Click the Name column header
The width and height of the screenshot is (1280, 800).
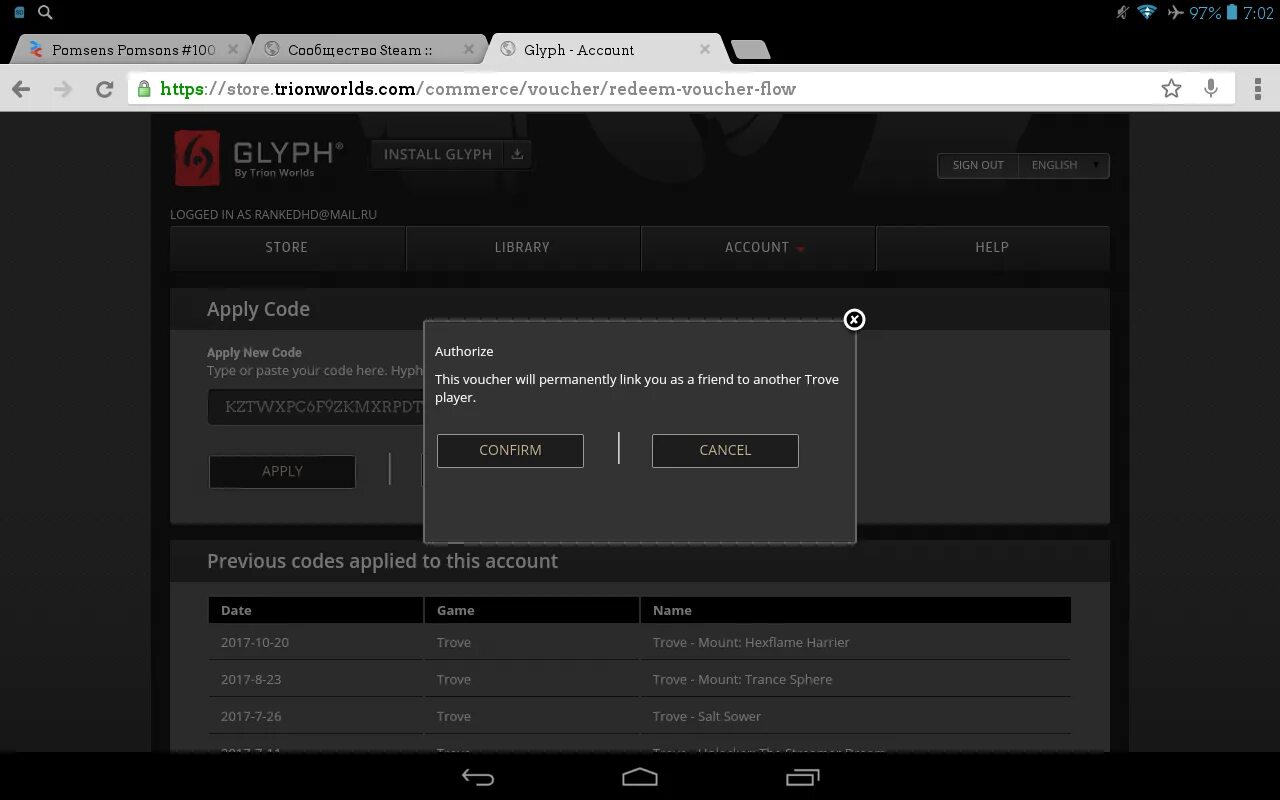coord(856,610)
